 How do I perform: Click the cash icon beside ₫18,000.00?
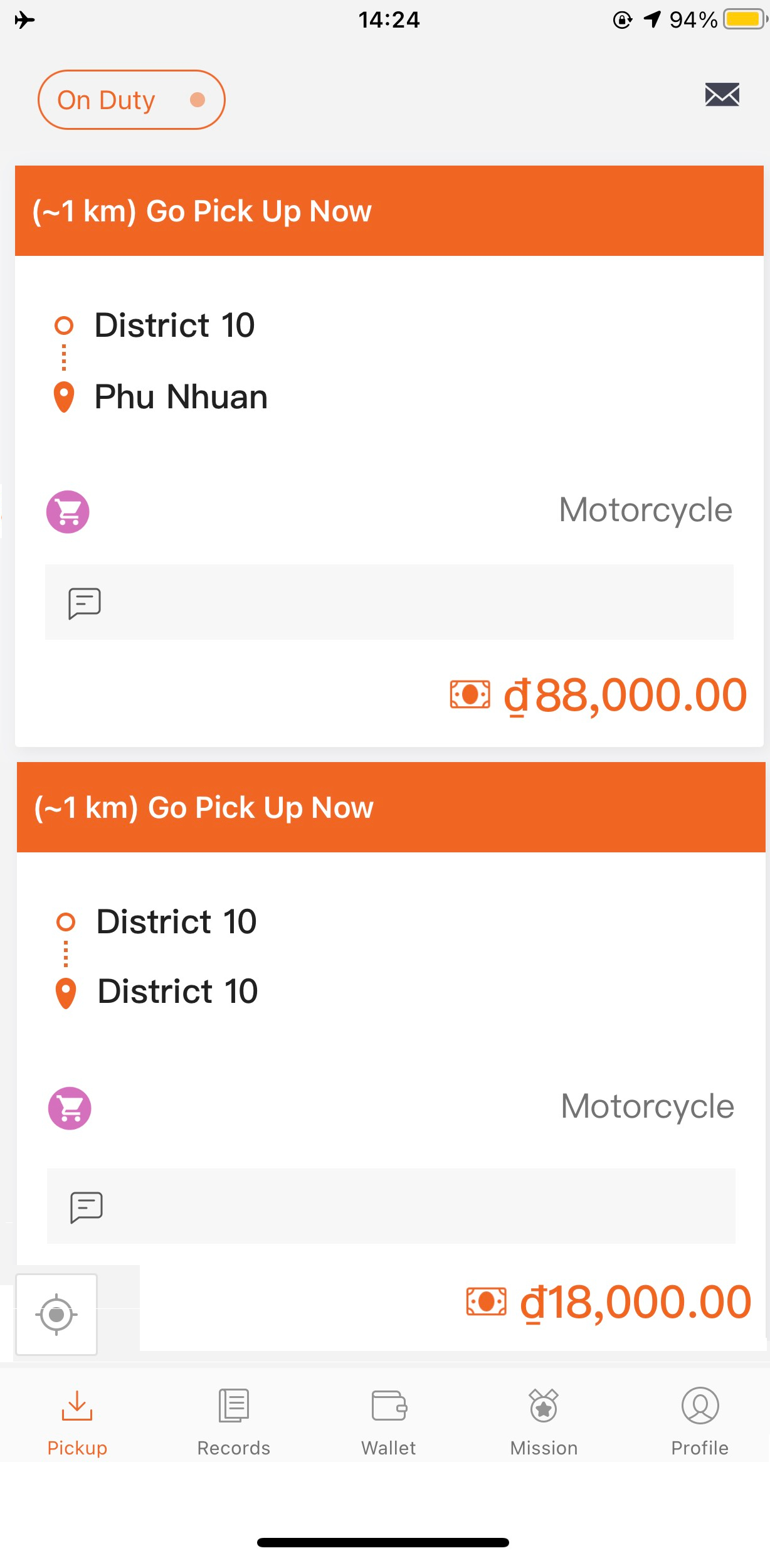[486, 1301]
